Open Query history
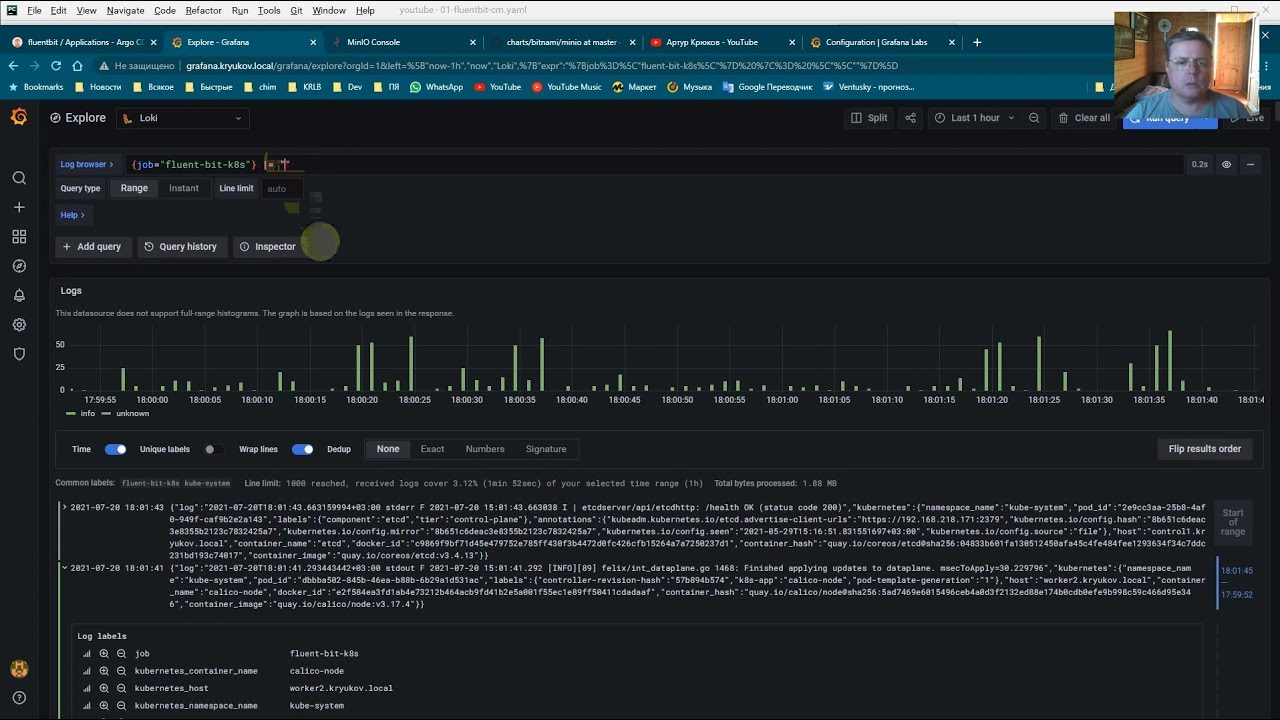 (x=180, y=246)
